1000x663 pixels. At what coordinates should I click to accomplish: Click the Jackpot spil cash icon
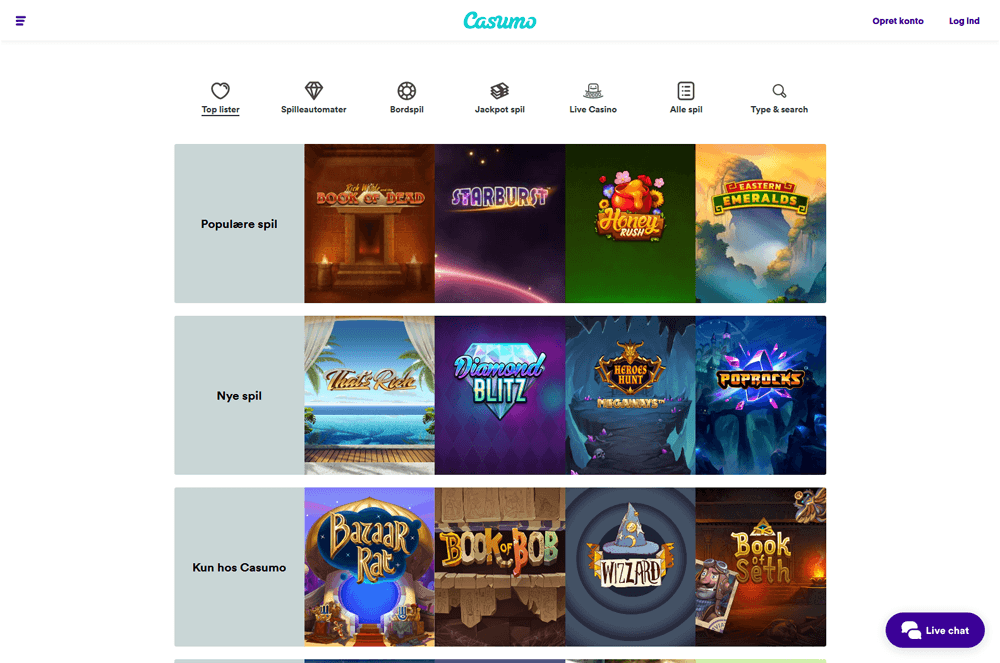(x=499, y=91)
